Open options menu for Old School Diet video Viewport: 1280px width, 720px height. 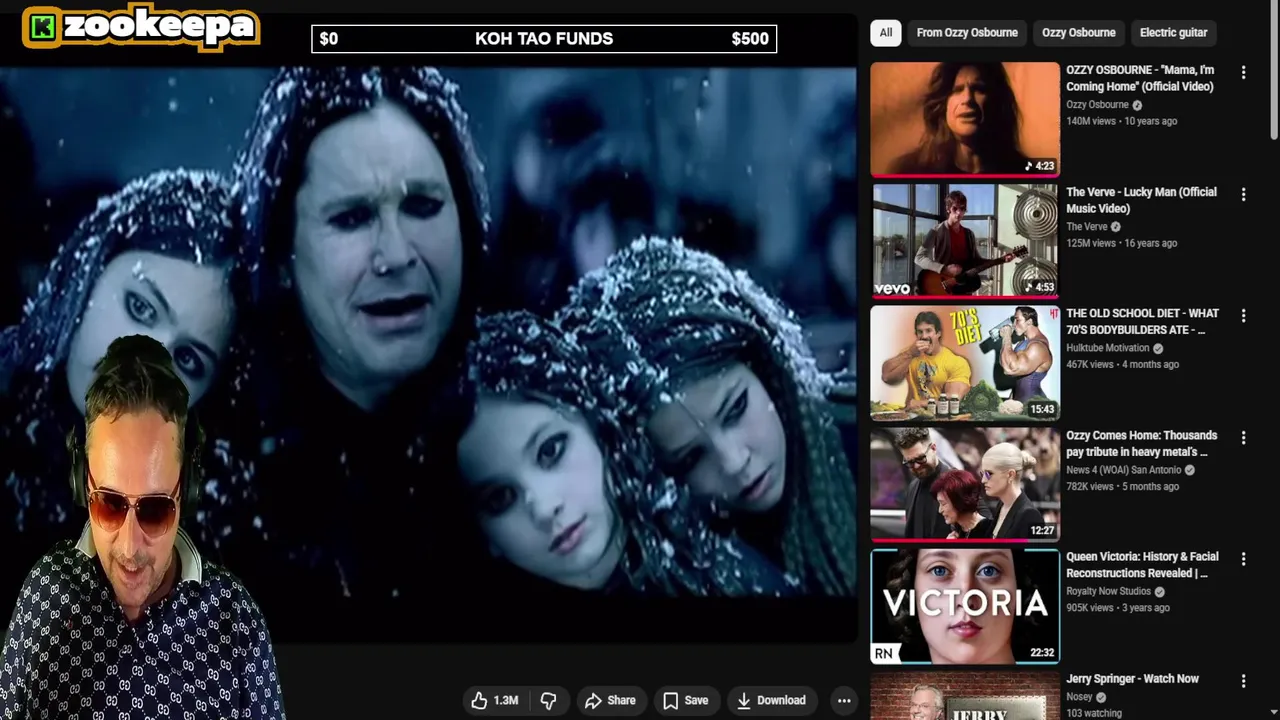[1243, 315]
